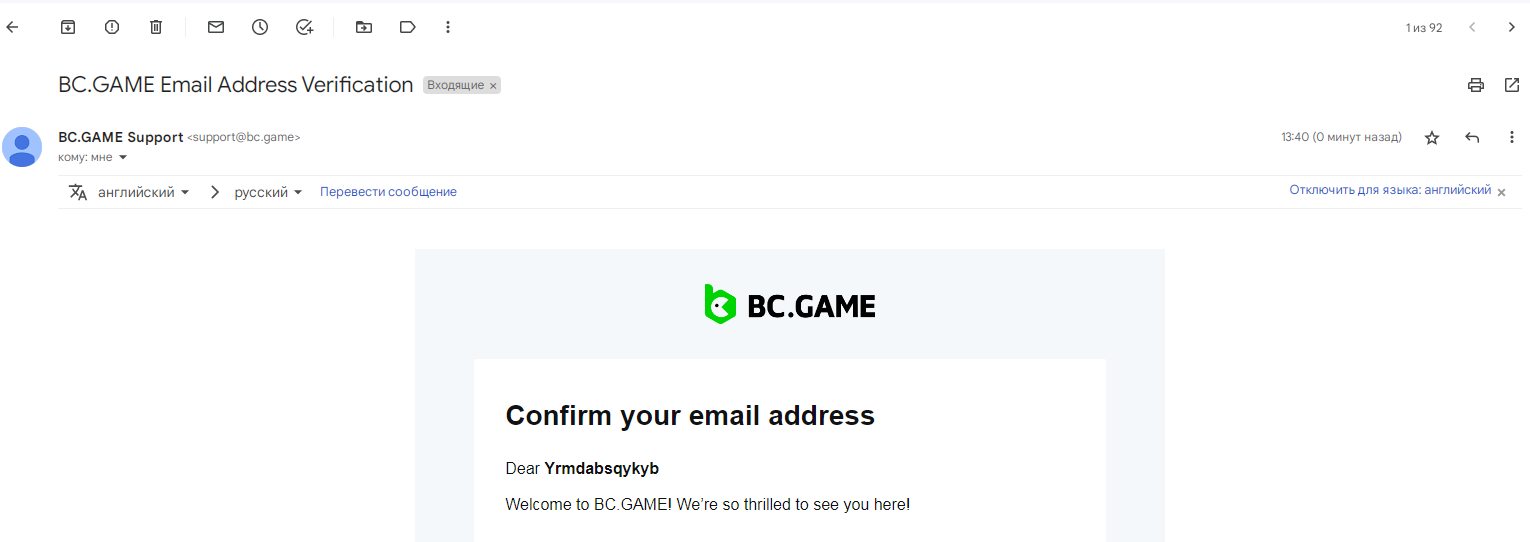Star the BC.GAME Support email

[x=1432, y=138]
